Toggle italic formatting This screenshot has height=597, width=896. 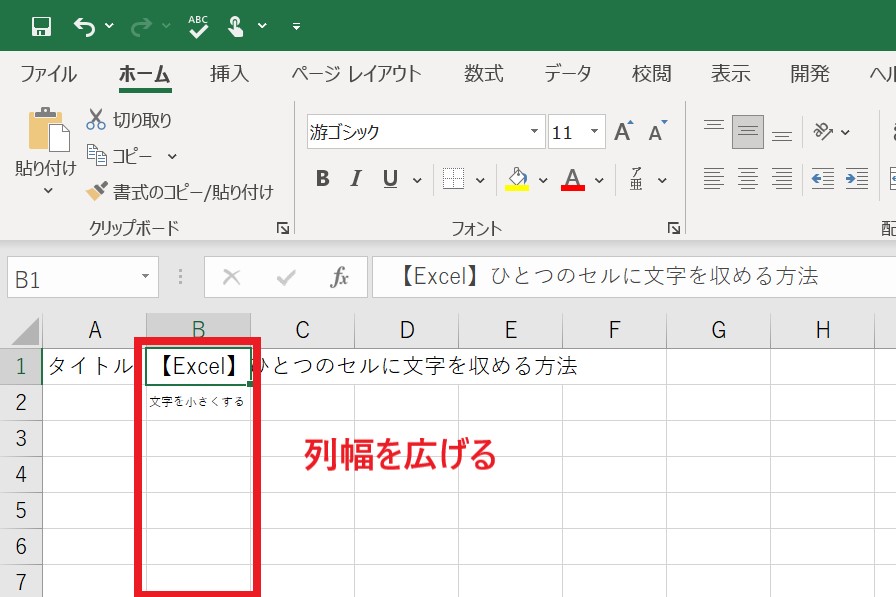(x=356, y=179)
